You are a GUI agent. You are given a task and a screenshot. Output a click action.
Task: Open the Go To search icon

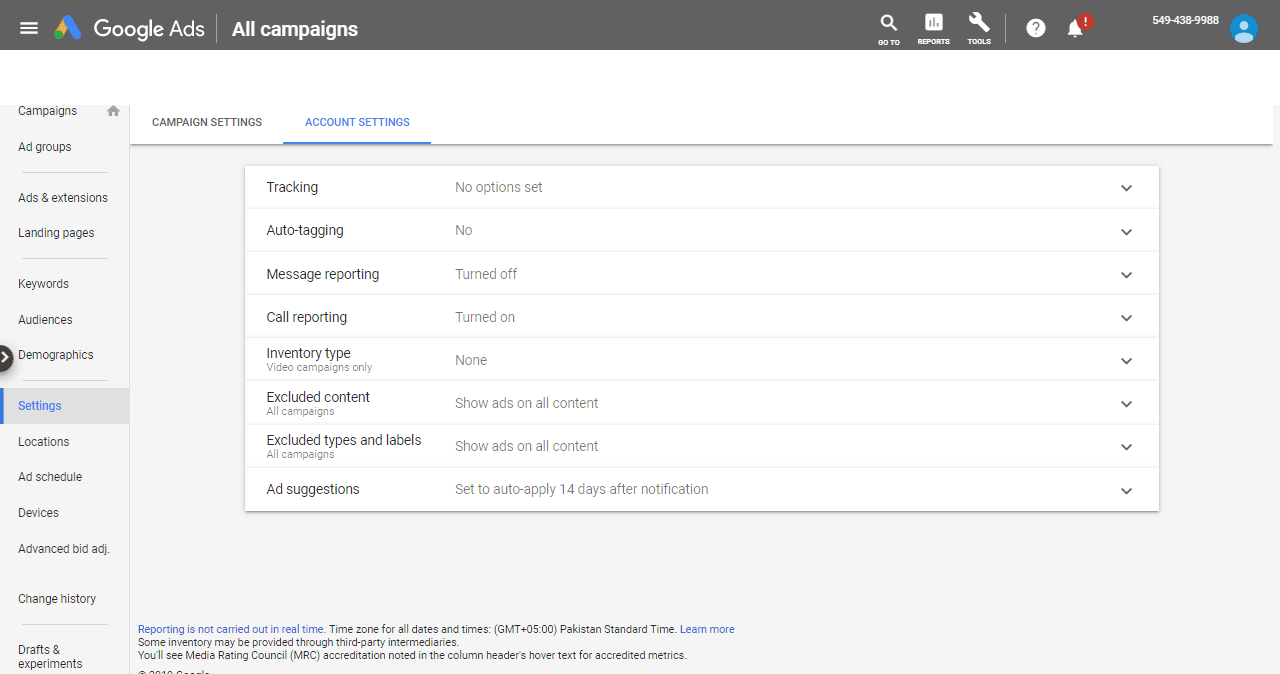[x=888, y=27]
